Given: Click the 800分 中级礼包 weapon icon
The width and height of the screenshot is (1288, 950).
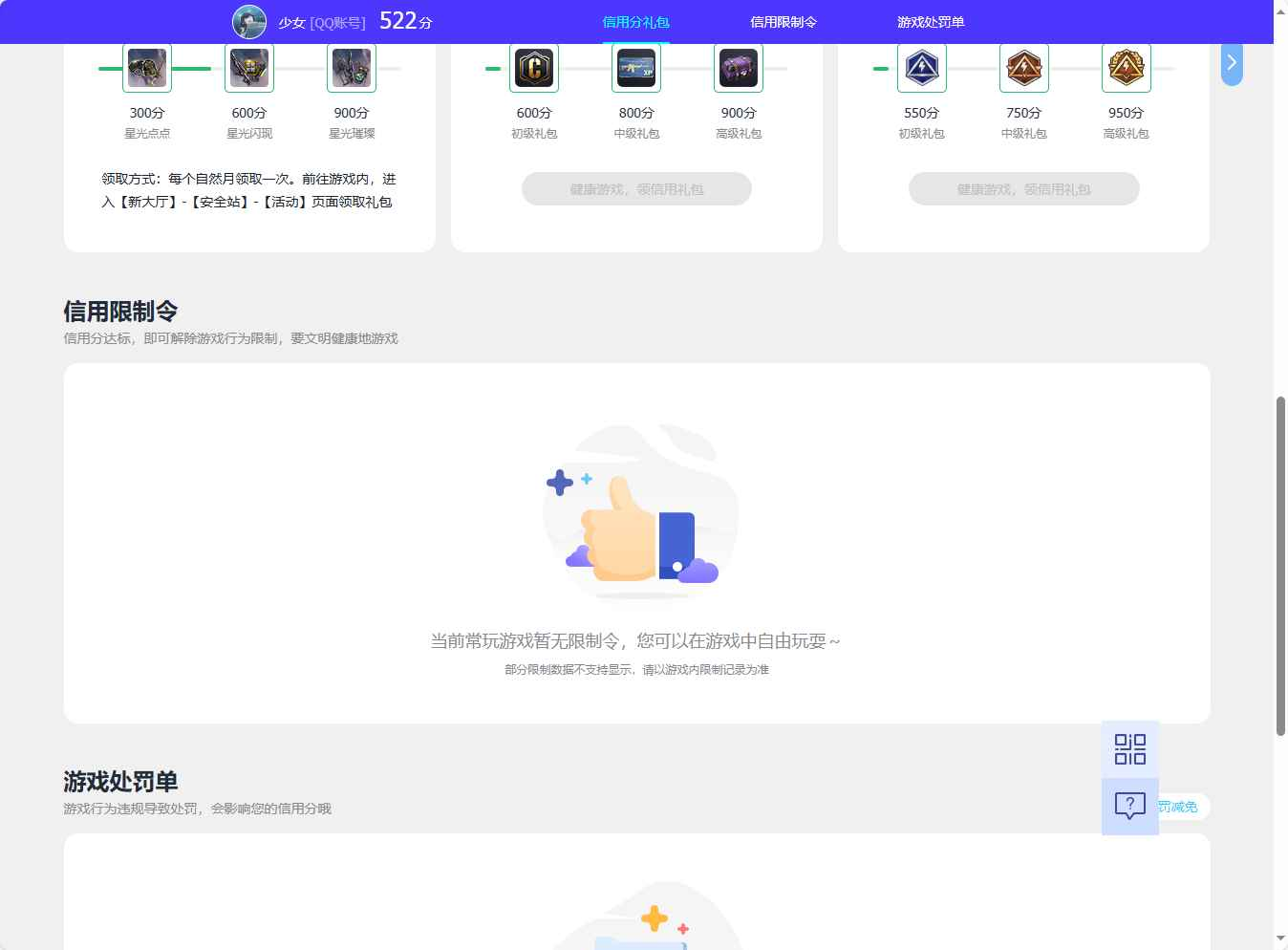Looking at the screenshot, I should point(636,68).
